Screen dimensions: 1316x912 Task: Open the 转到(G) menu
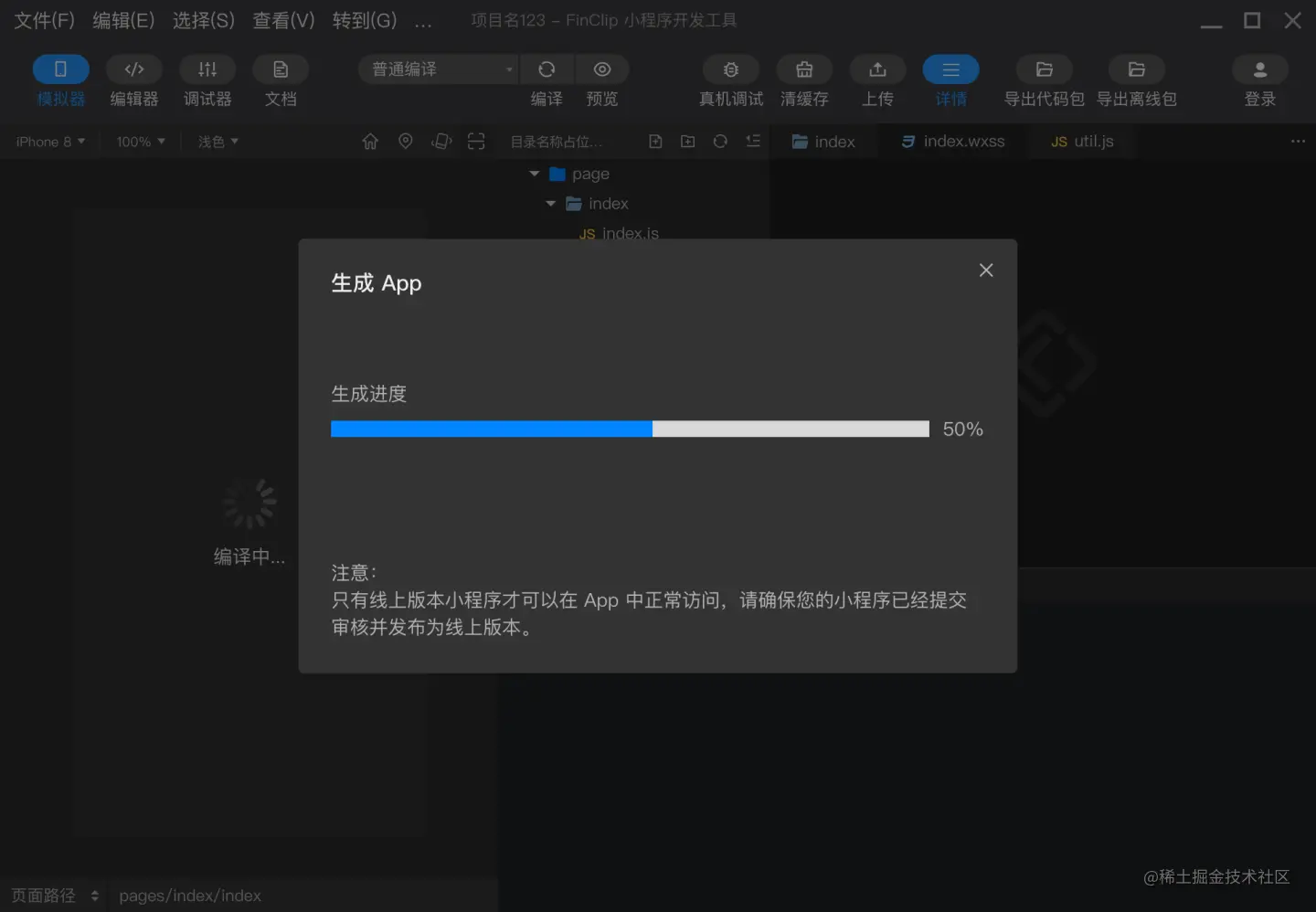[x=365, y=20]
